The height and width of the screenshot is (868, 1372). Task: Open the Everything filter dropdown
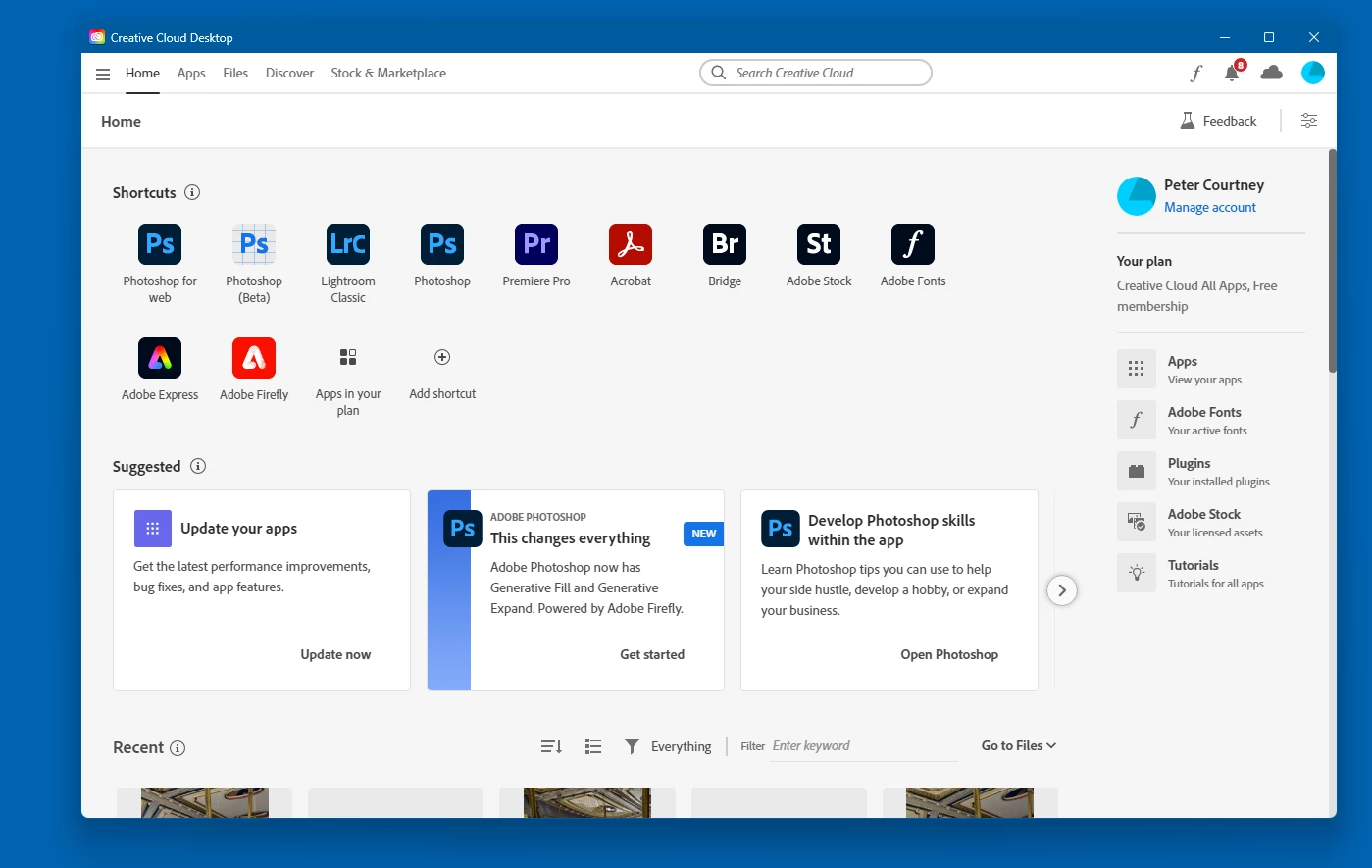coord(668,746)
